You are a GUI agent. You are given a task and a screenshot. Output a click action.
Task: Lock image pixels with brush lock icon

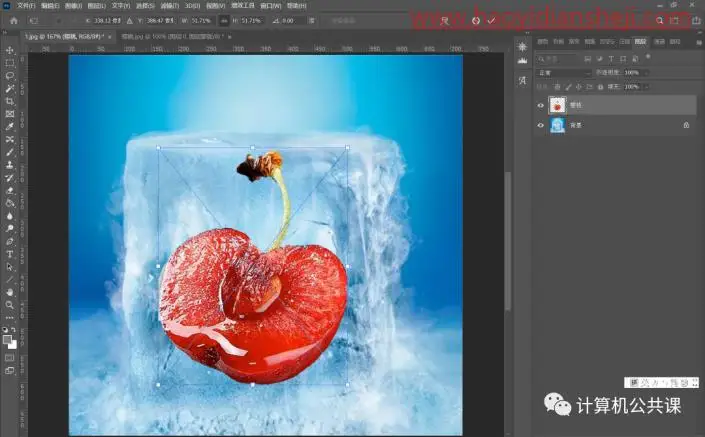568,87
